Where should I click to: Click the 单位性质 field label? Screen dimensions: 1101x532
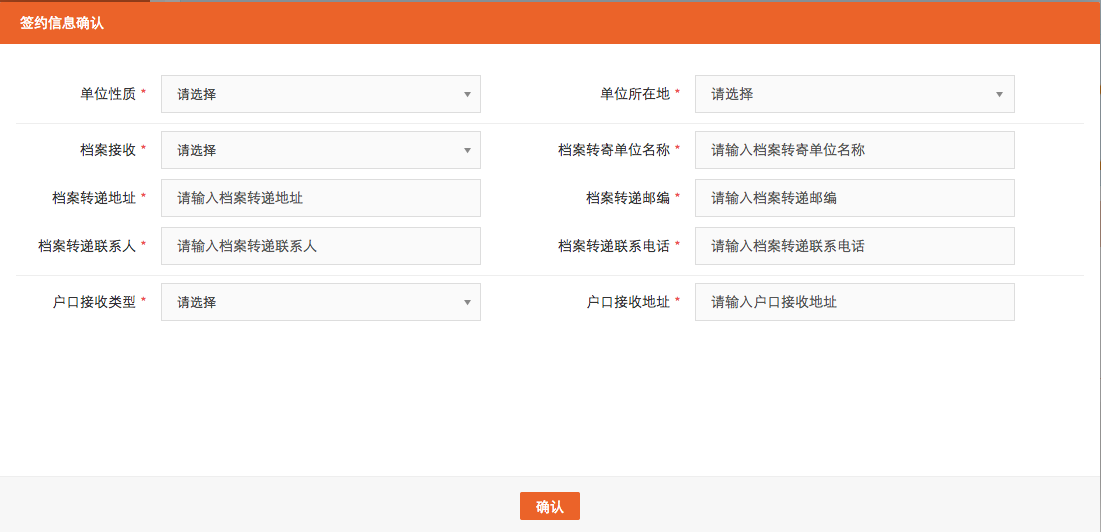pyautogui.click(x=108, y=94)
